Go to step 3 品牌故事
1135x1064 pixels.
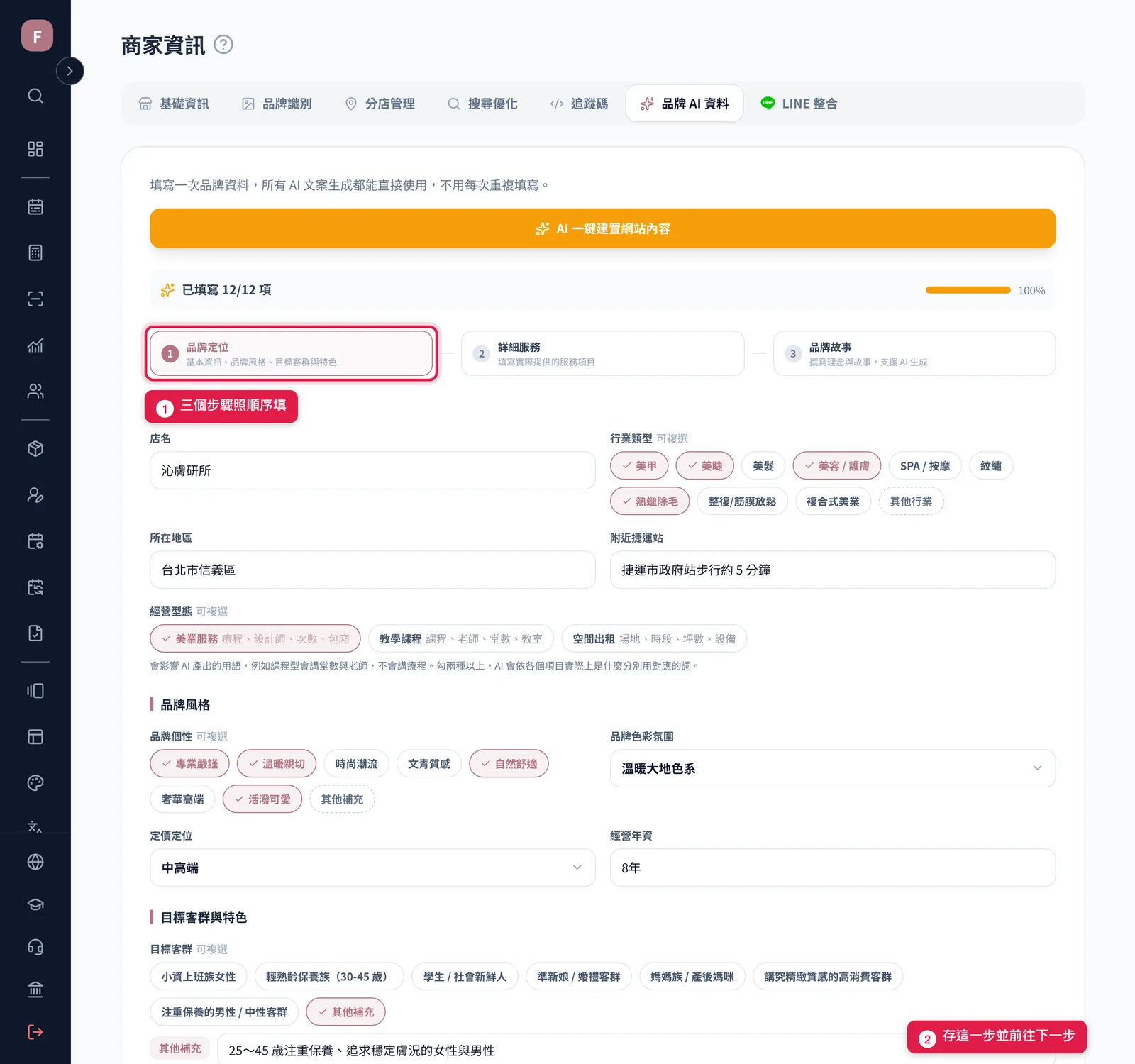click(x=914, y=353)
